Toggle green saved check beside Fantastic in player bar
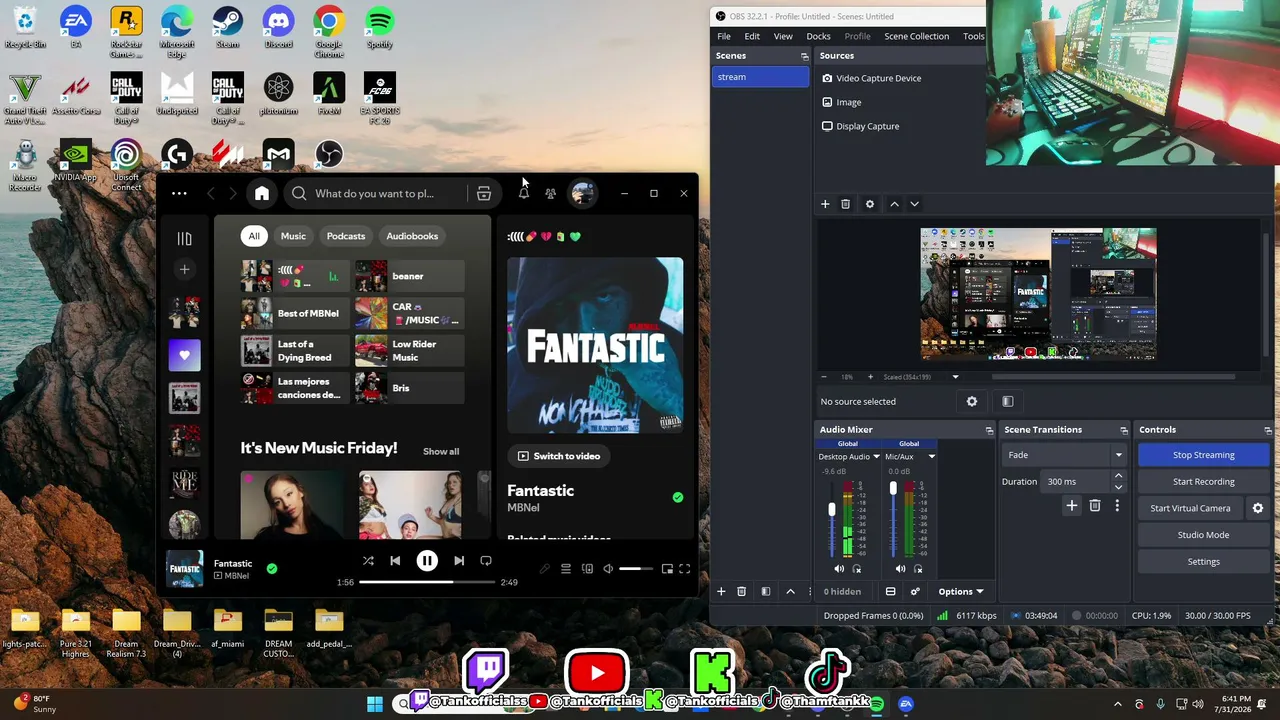The height and width of the screenshot is (720, 1280). point(272,568)
